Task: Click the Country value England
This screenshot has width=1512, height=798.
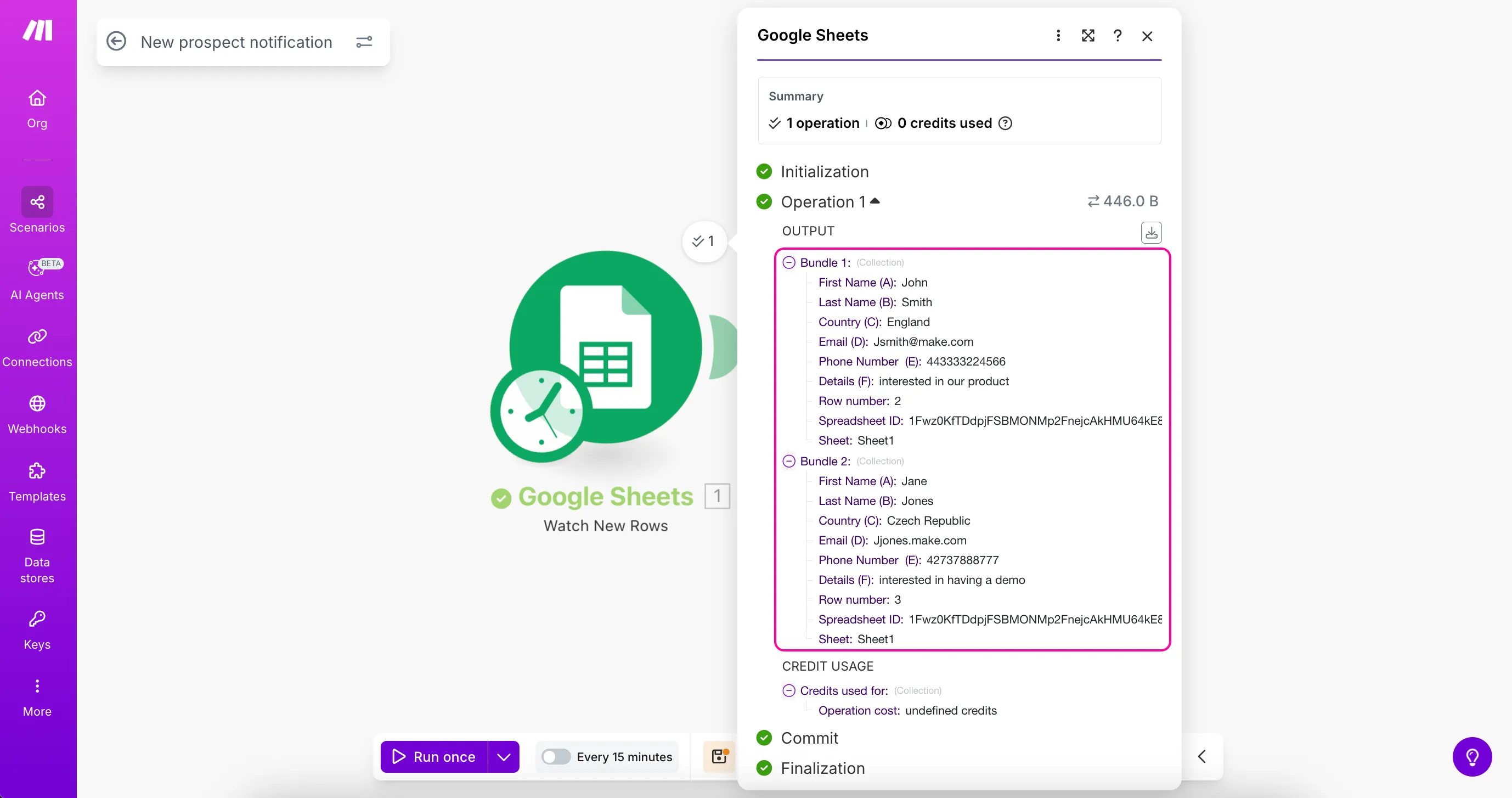Action: [x=909, y=322]
